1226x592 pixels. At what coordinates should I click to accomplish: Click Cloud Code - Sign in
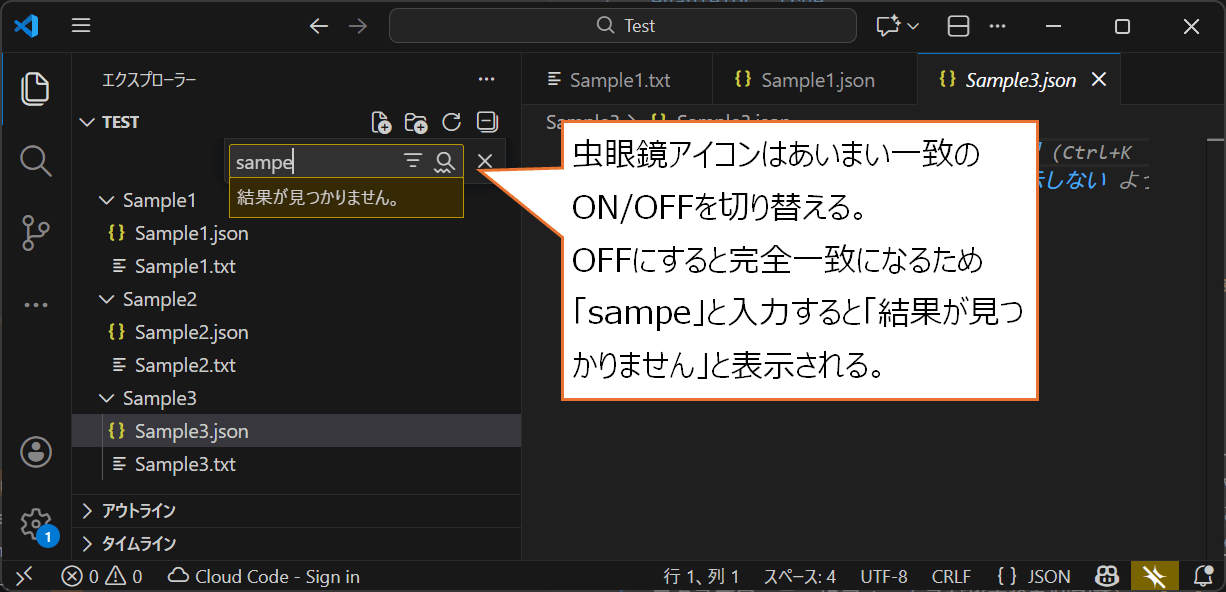click(262, 576)
